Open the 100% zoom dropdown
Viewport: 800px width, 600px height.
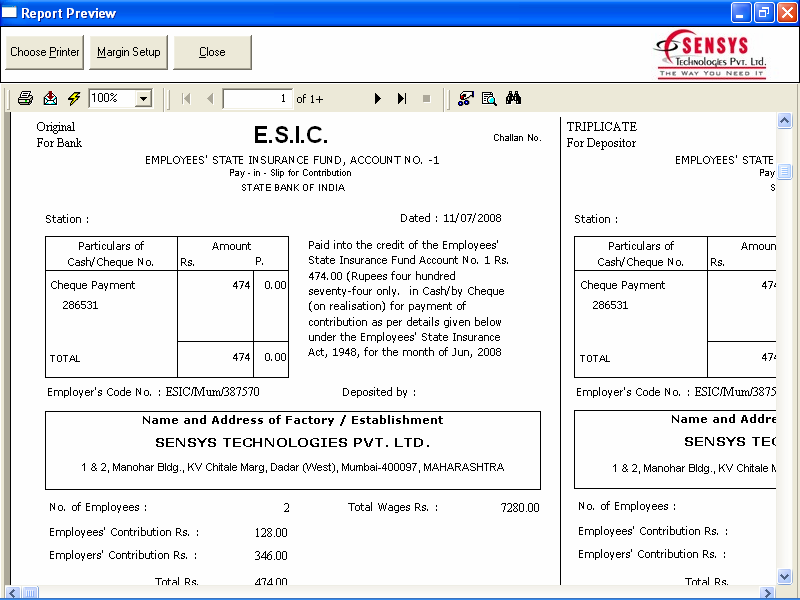pos(144,98)
